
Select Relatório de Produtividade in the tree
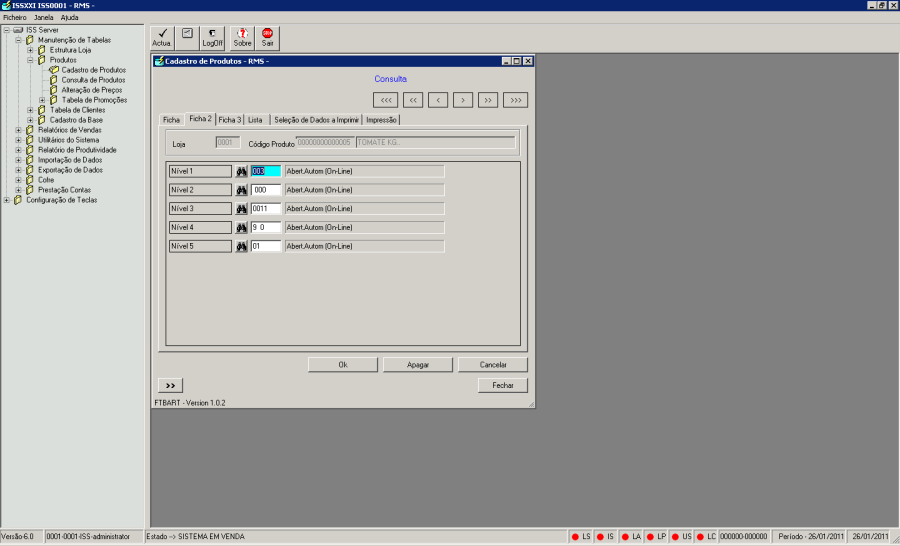(x=77, y=150)
